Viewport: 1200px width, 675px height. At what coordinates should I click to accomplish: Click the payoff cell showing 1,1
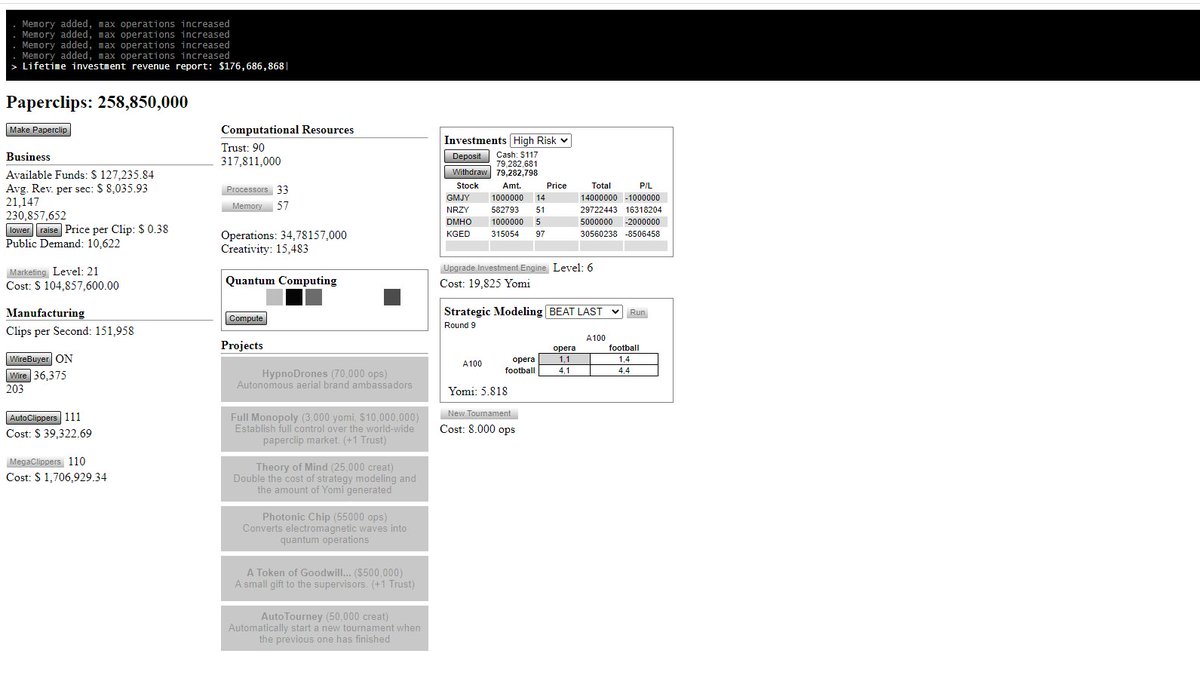(x=565, y=359)
